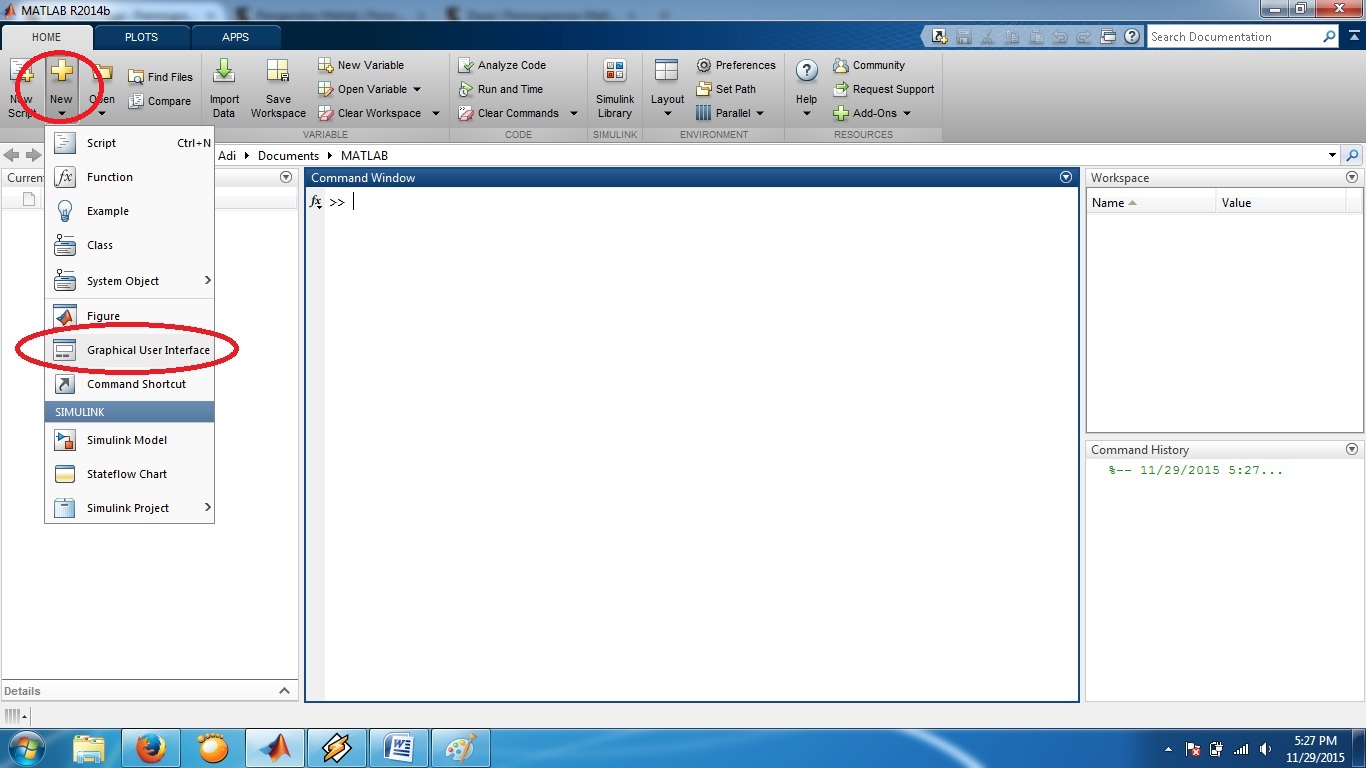Image resolution: width=1366 pixels, height=768 pixels.
Task: Select Graphical User Interface from the menu
Action: coord(148,350)
